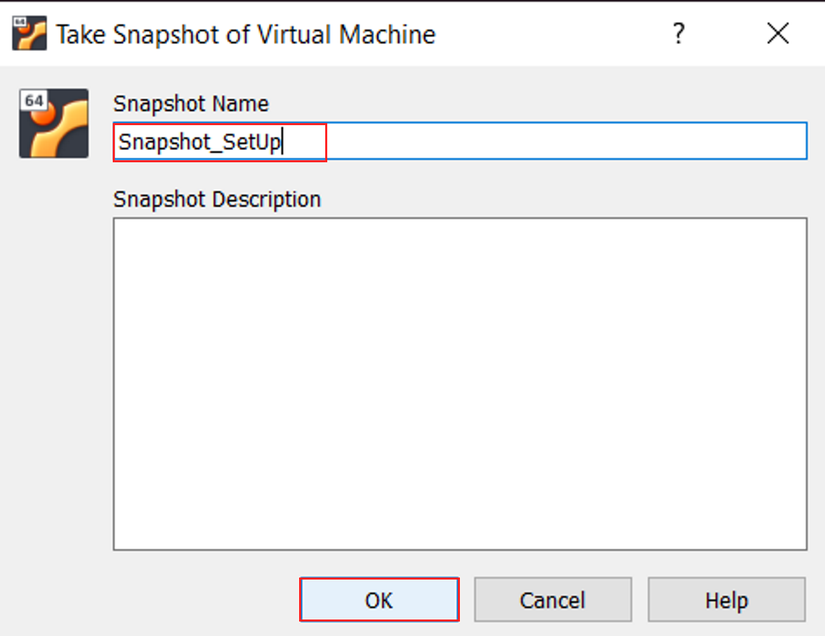This screenshot has height=636, width=825.
Task: Close the Take Snapshot dialog with X
Action: (x=778, y=34)
